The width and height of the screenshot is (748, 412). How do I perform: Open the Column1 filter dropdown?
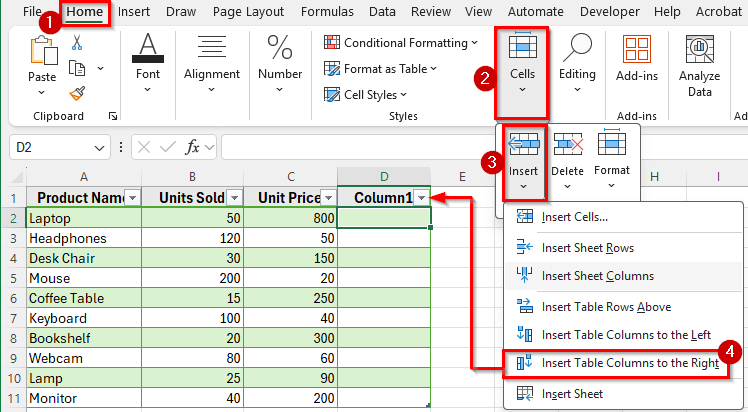(x=421, y=198)
